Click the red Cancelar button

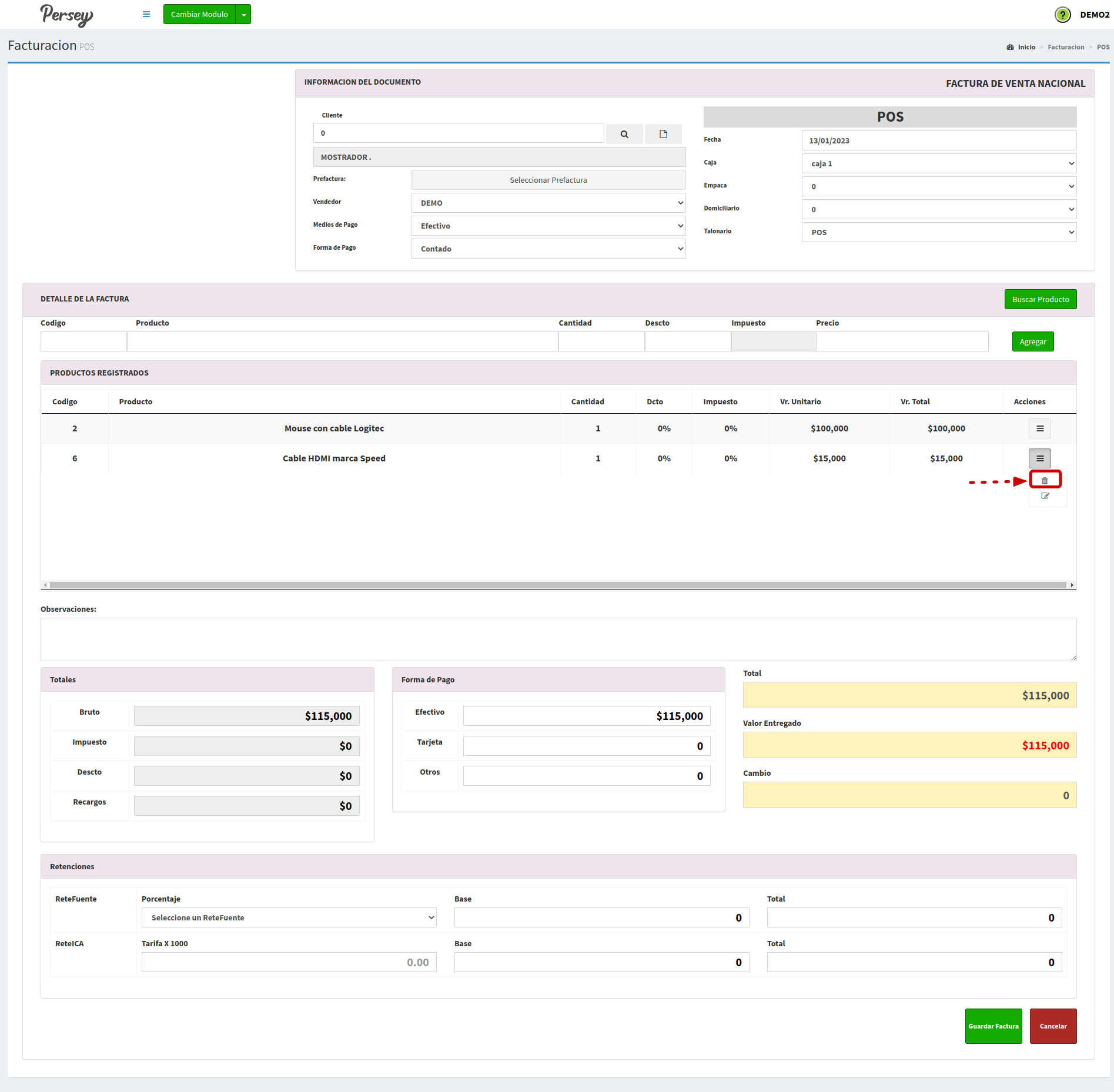[1053, 1026]
